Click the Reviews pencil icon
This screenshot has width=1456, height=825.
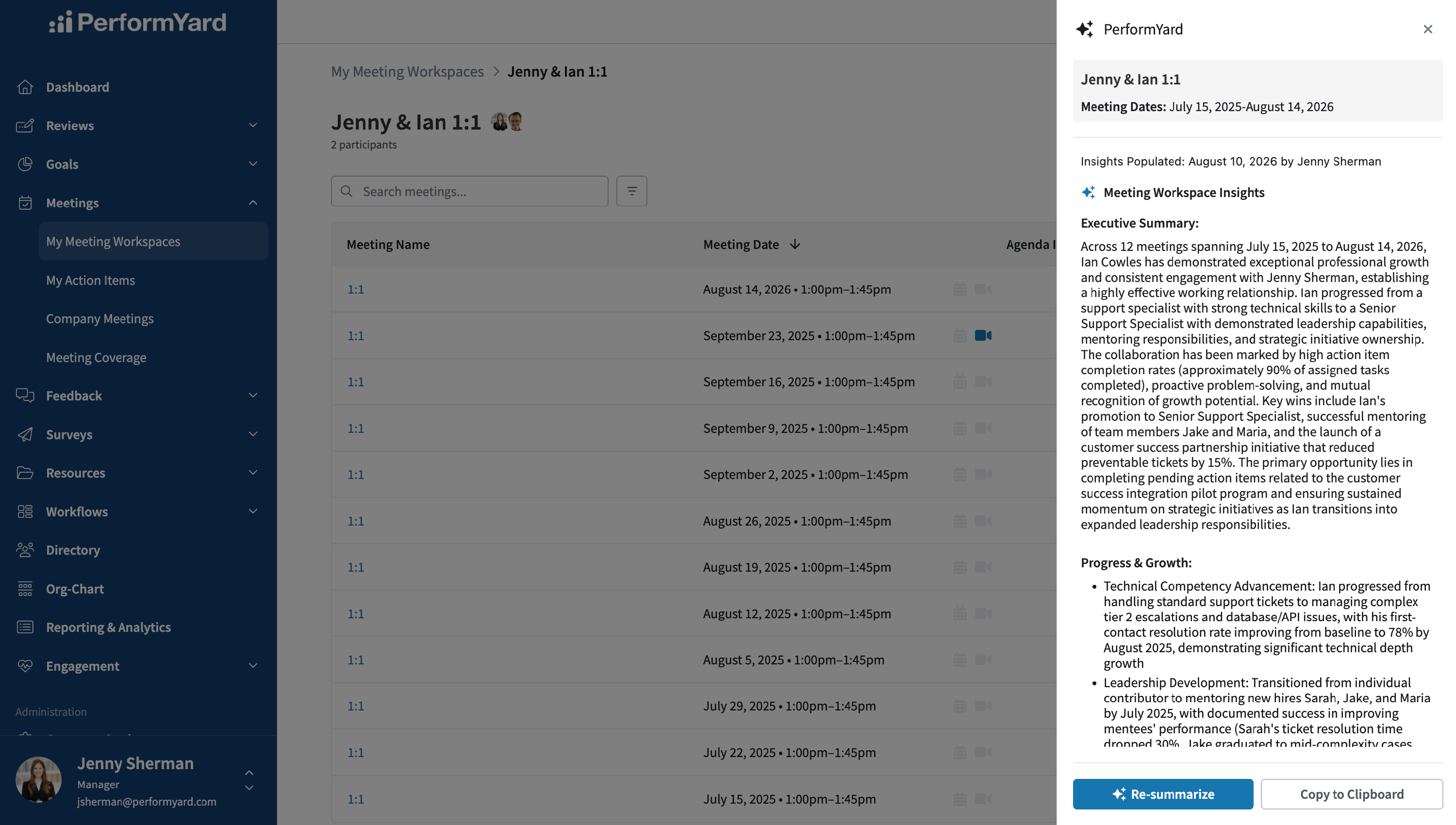tap(25, 125)
